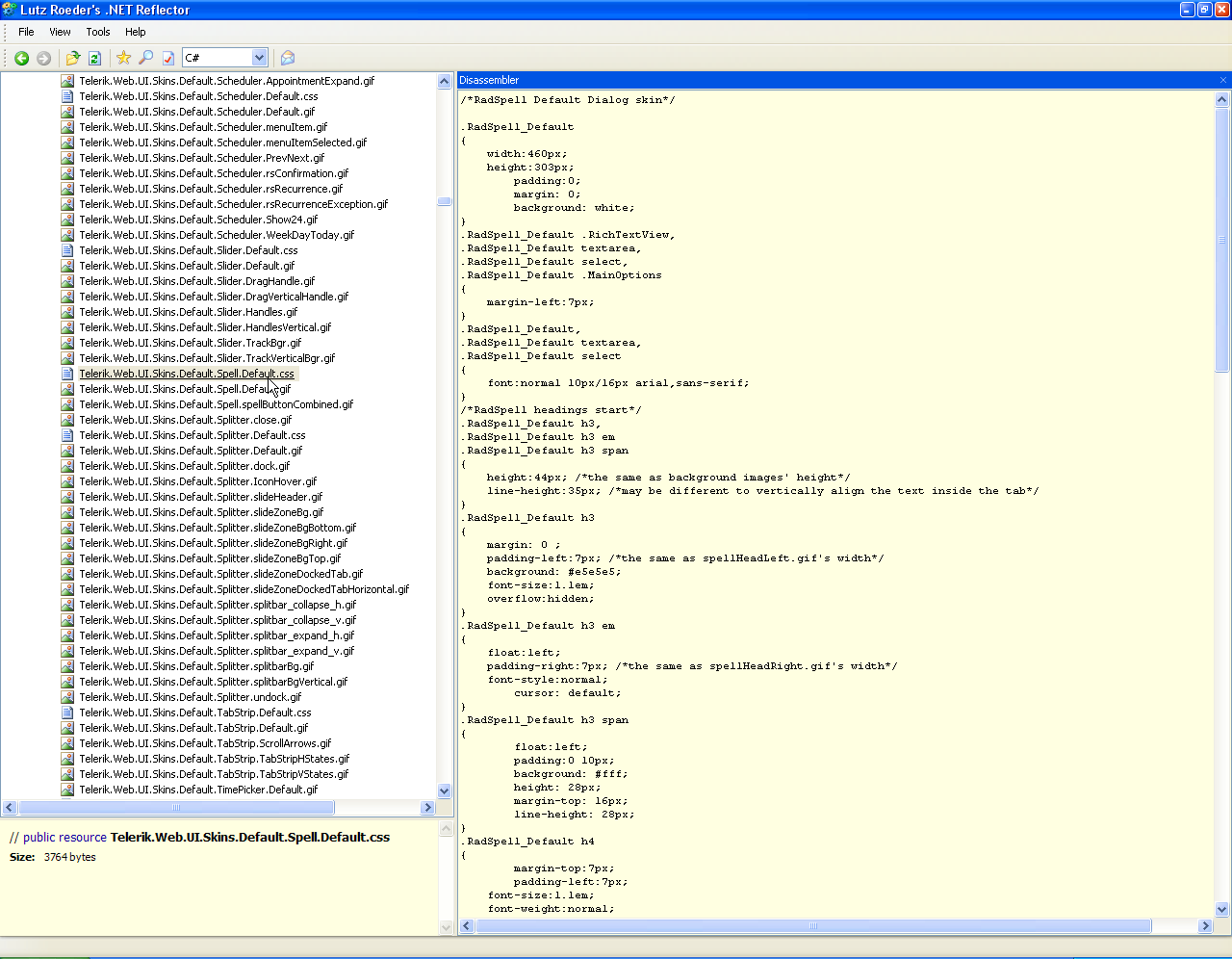Select Splitter.close.gif in the resource list
This screenshot has width=1232, height=959.
pos(186,420)
